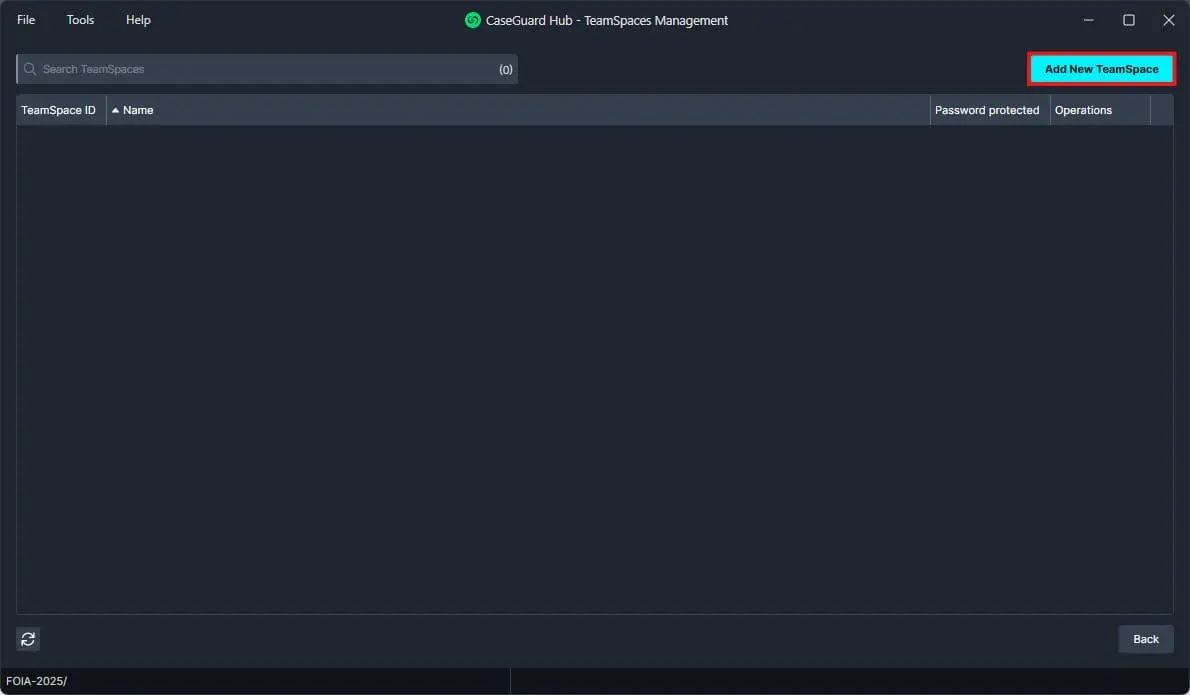
Task: Click the (0) search result count
Action: click(x=505, y=69)
